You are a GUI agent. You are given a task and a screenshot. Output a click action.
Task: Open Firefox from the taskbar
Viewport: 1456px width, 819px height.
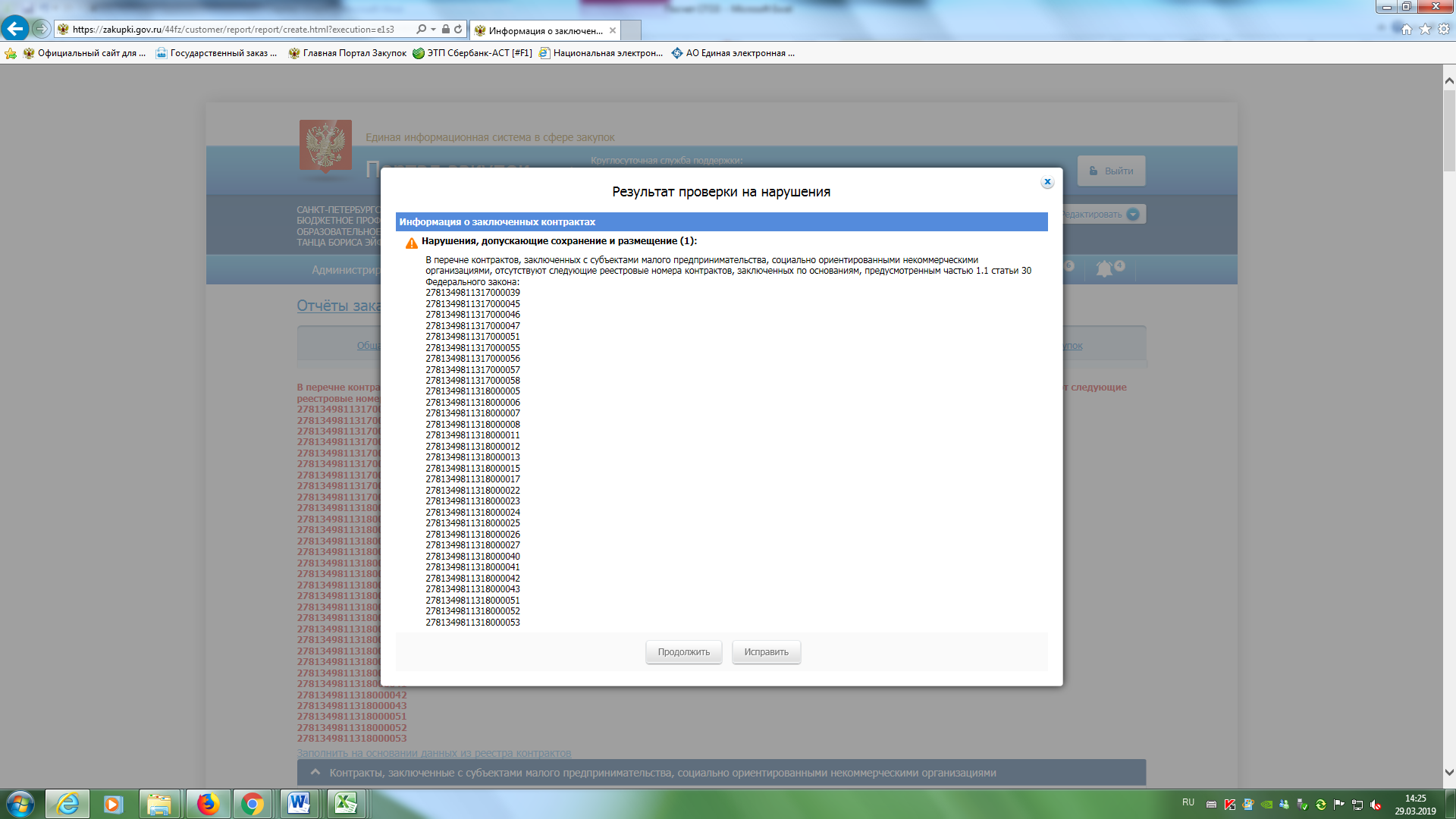(207, 804)
